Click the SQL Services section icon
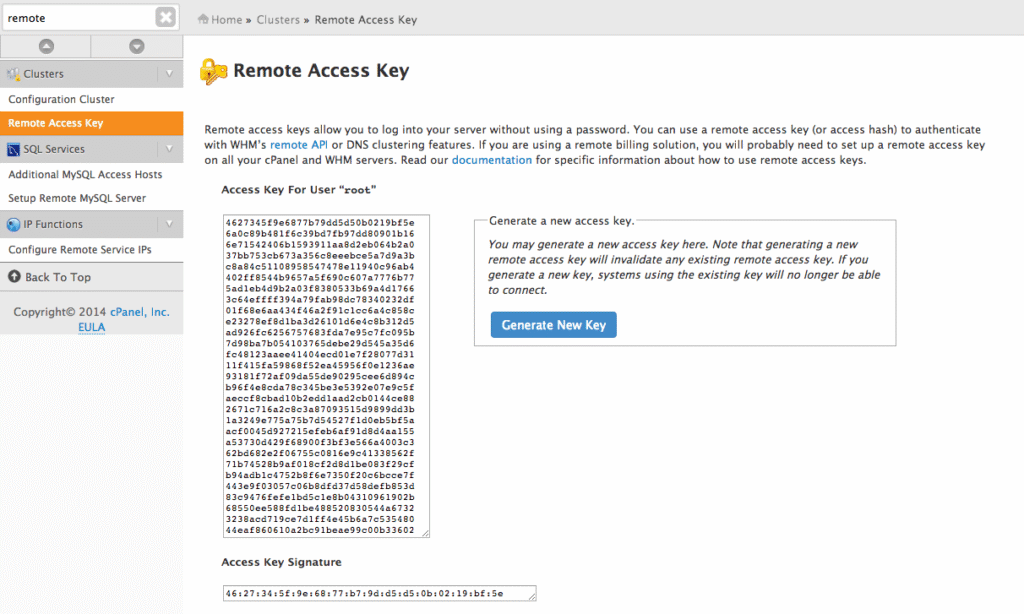 [x=14, y=149]
